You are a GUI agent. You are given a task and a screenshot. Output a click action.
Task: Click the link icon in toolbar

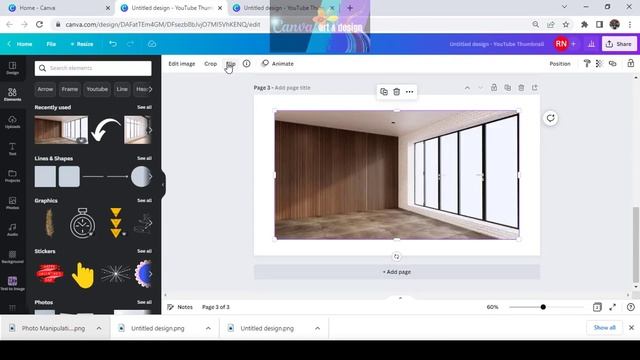[x=612, y=63]
